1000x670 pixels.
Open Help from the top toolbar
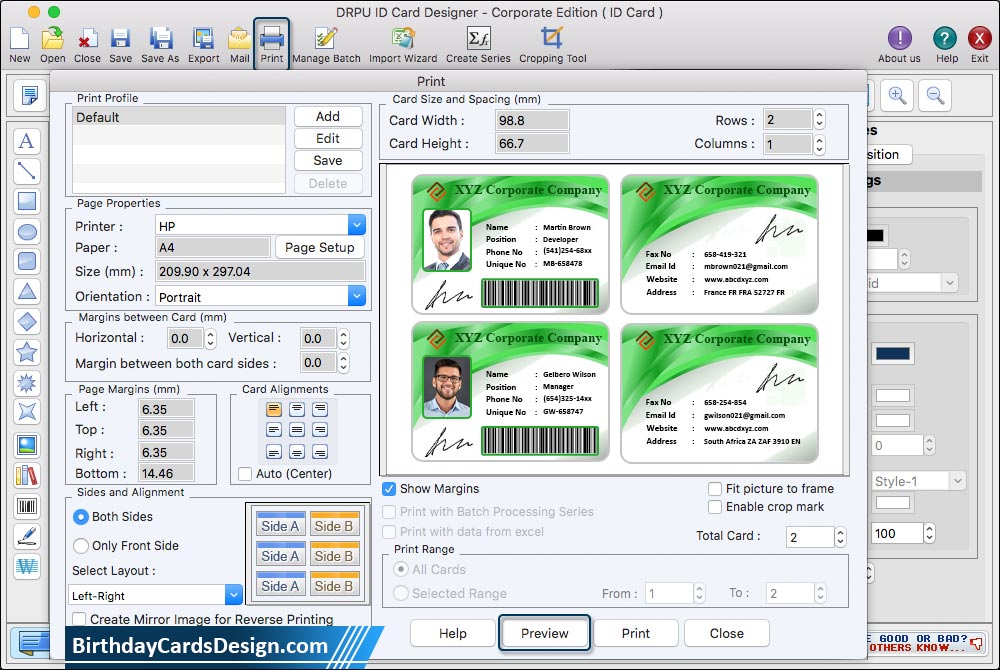(x=946, y=44)
